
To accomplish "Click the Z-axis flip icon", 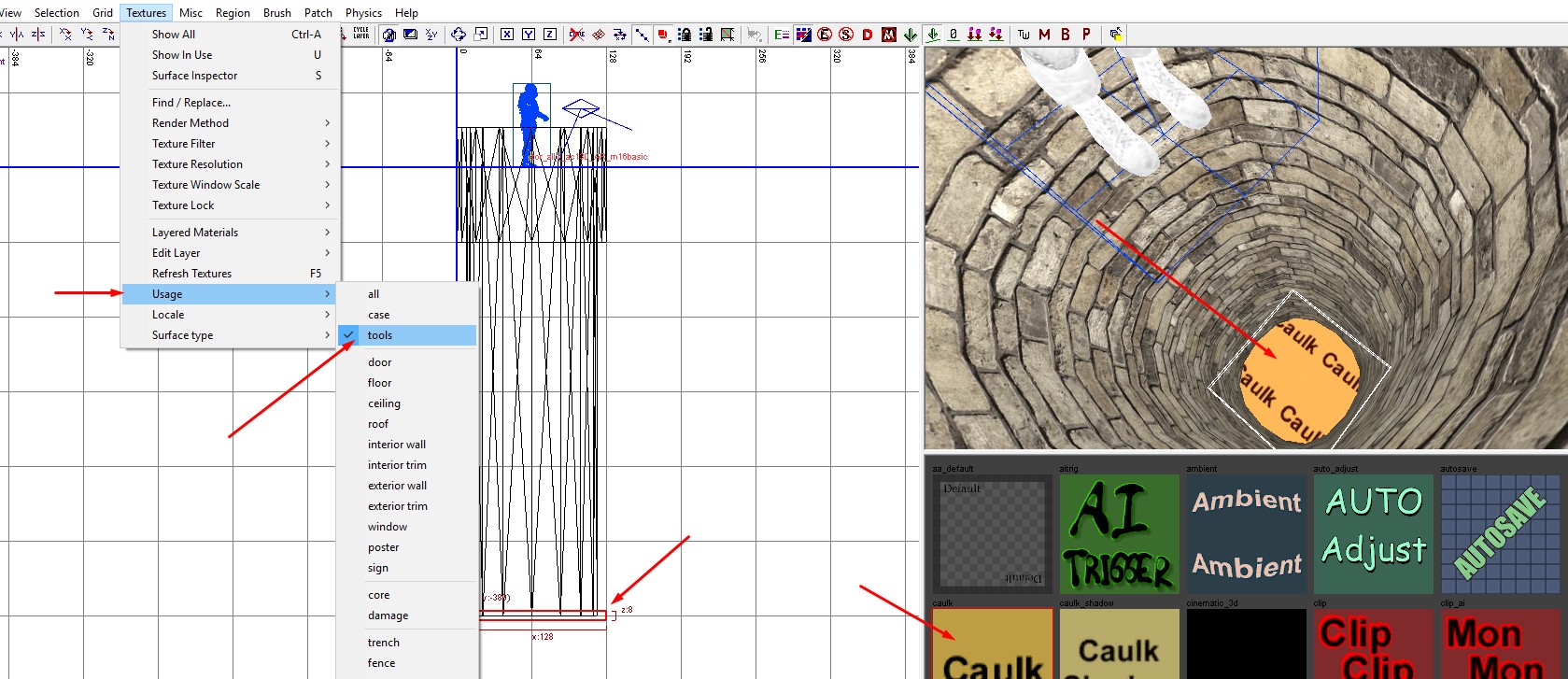I will [x=38, y=35].
